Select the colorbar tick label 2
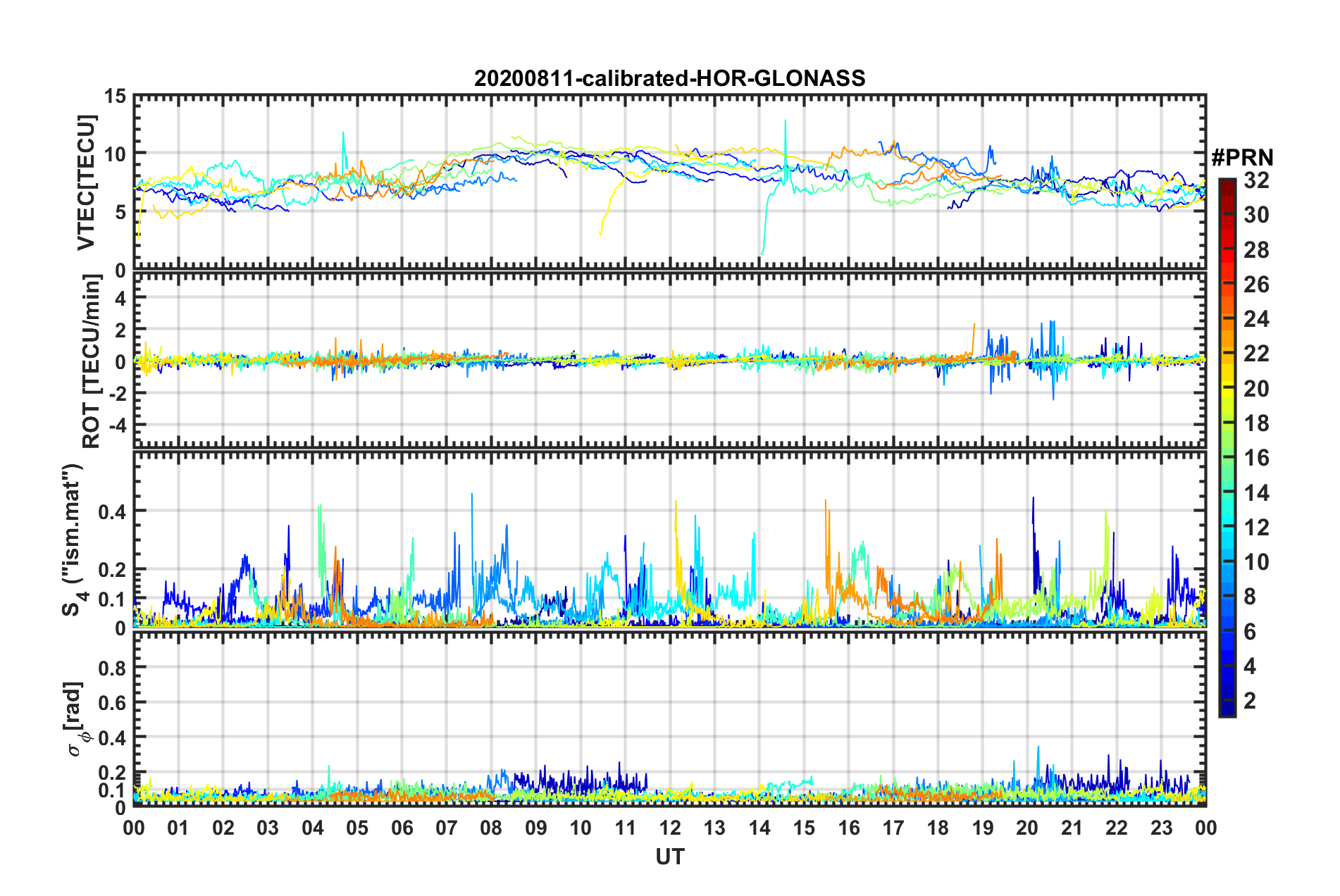1340x896 pixels. click(x=1251, y=700)
